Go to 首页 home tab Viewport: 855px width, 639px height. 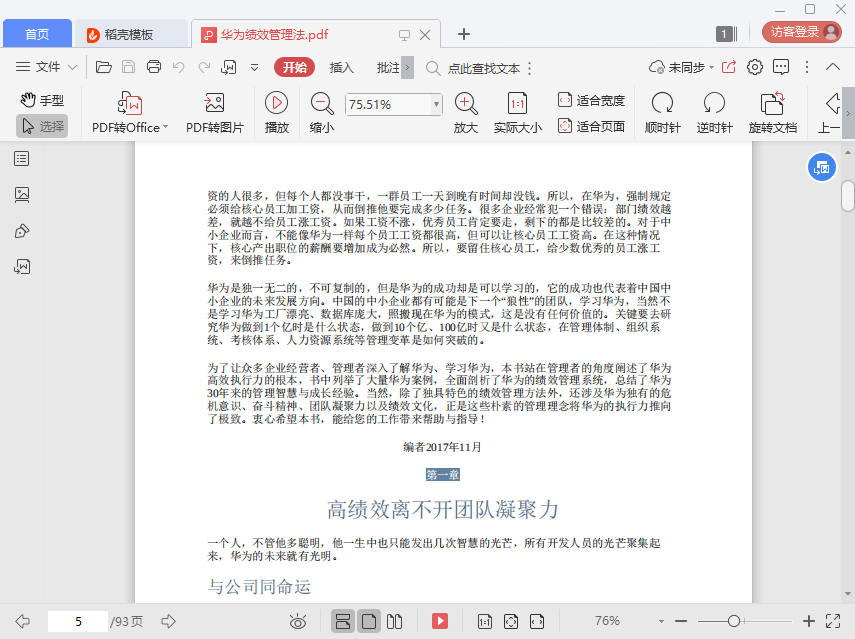pos(37,34)
